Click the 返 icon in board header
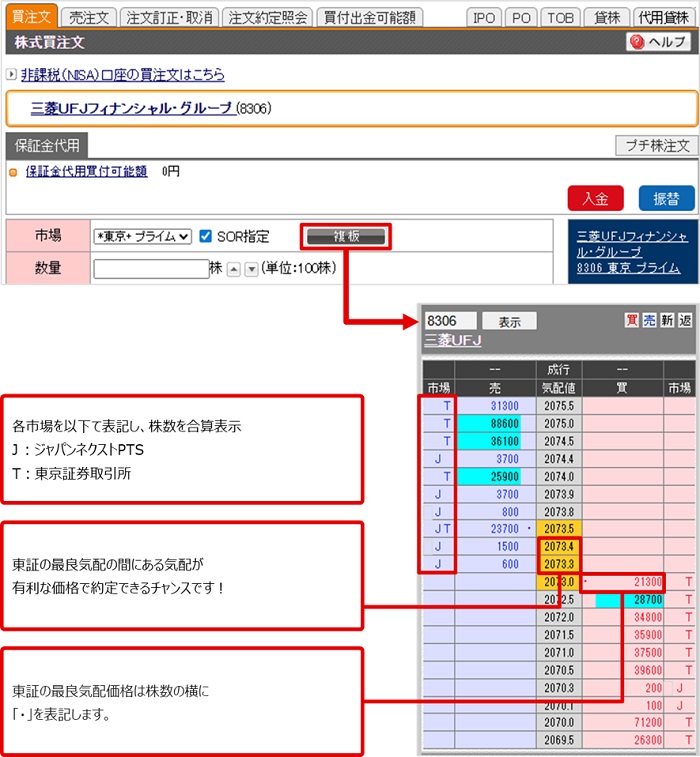 (685, 320)
